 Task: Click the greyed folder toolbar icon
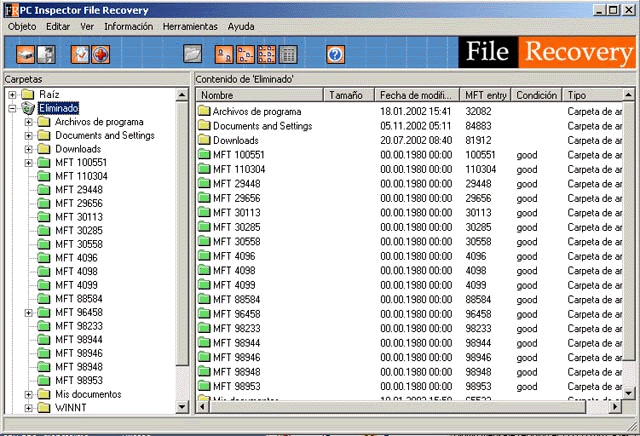point(192,54)
